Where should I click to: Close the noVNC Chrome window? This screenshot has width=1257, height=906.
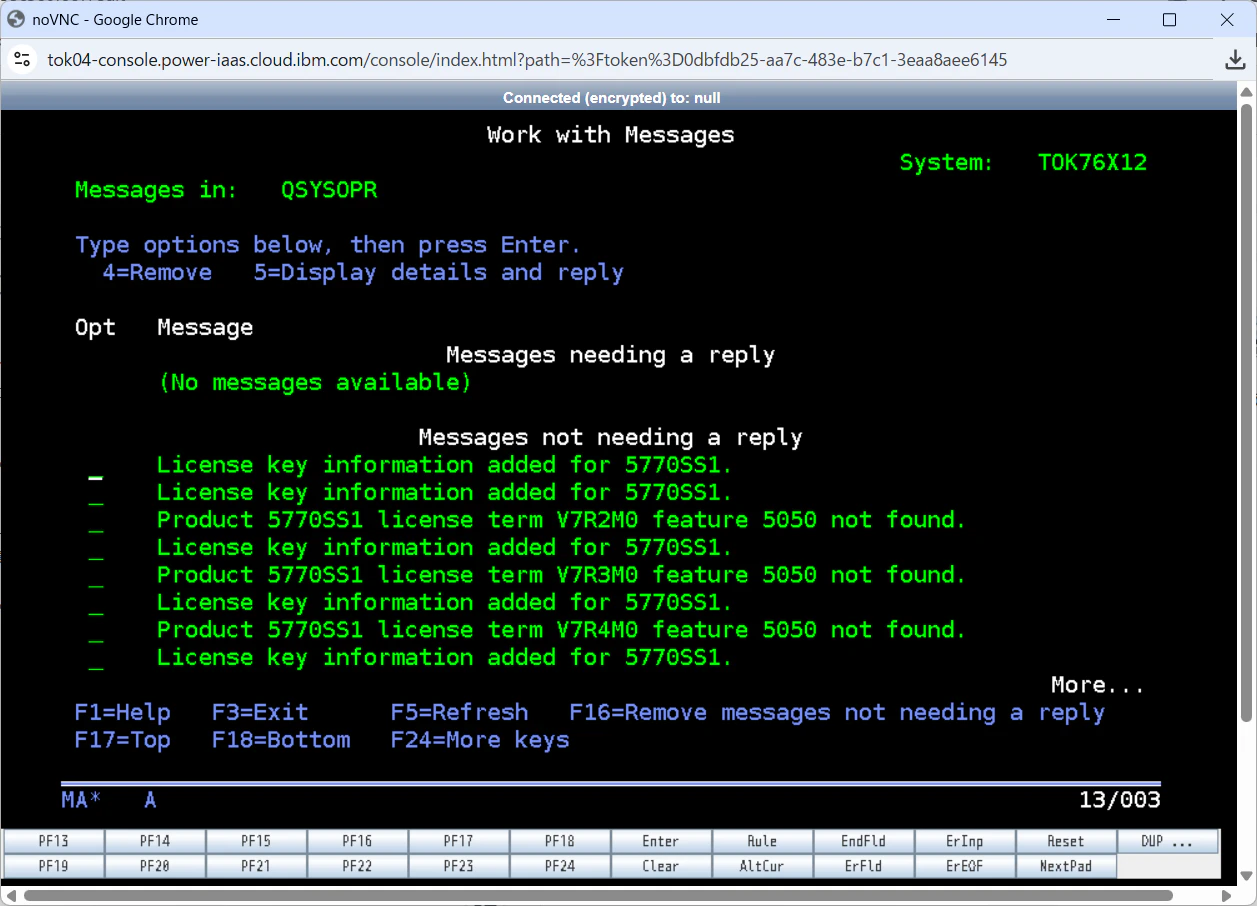click(x=1227, y=19)
